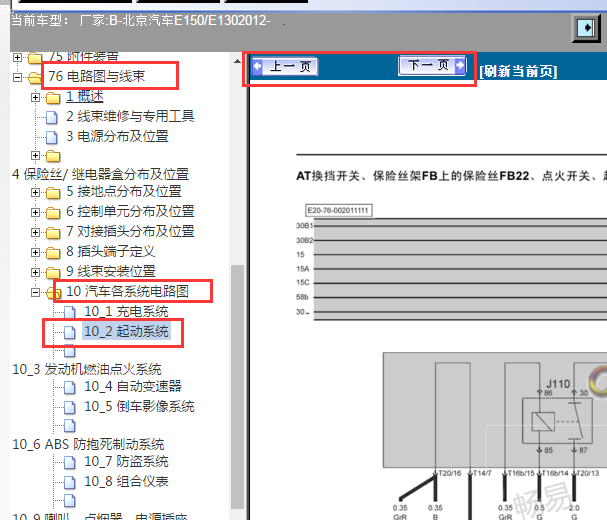Collapse the 76 电路图与线束 folder
Screen dimensions: 607x520
[17, 77]
